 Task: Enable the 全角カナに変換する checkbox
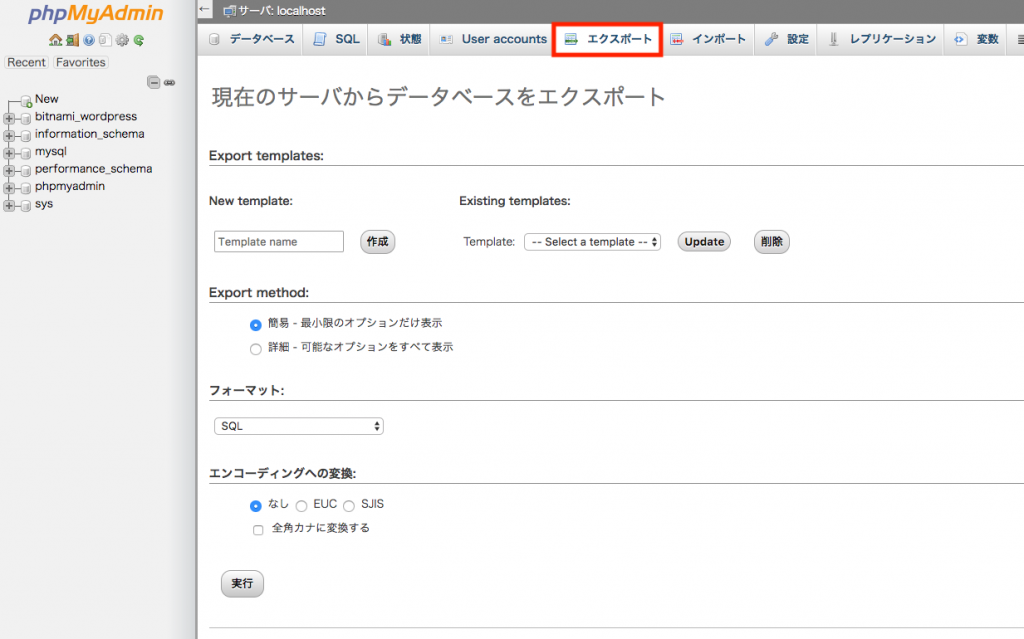(258, 529)
